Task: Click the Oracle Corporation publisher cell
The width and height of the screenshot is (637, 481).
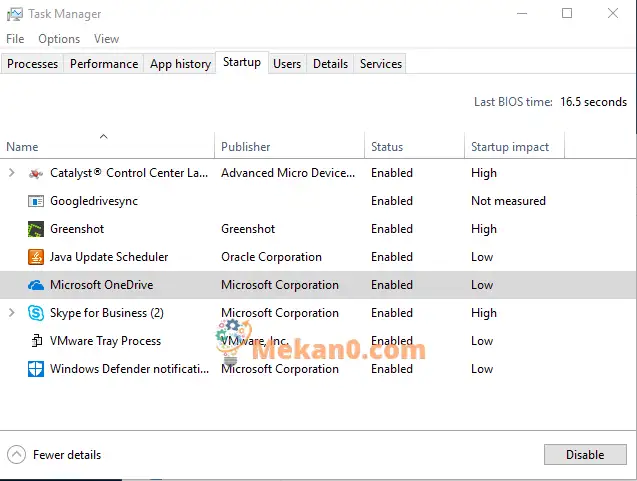Action: point(271,257)
